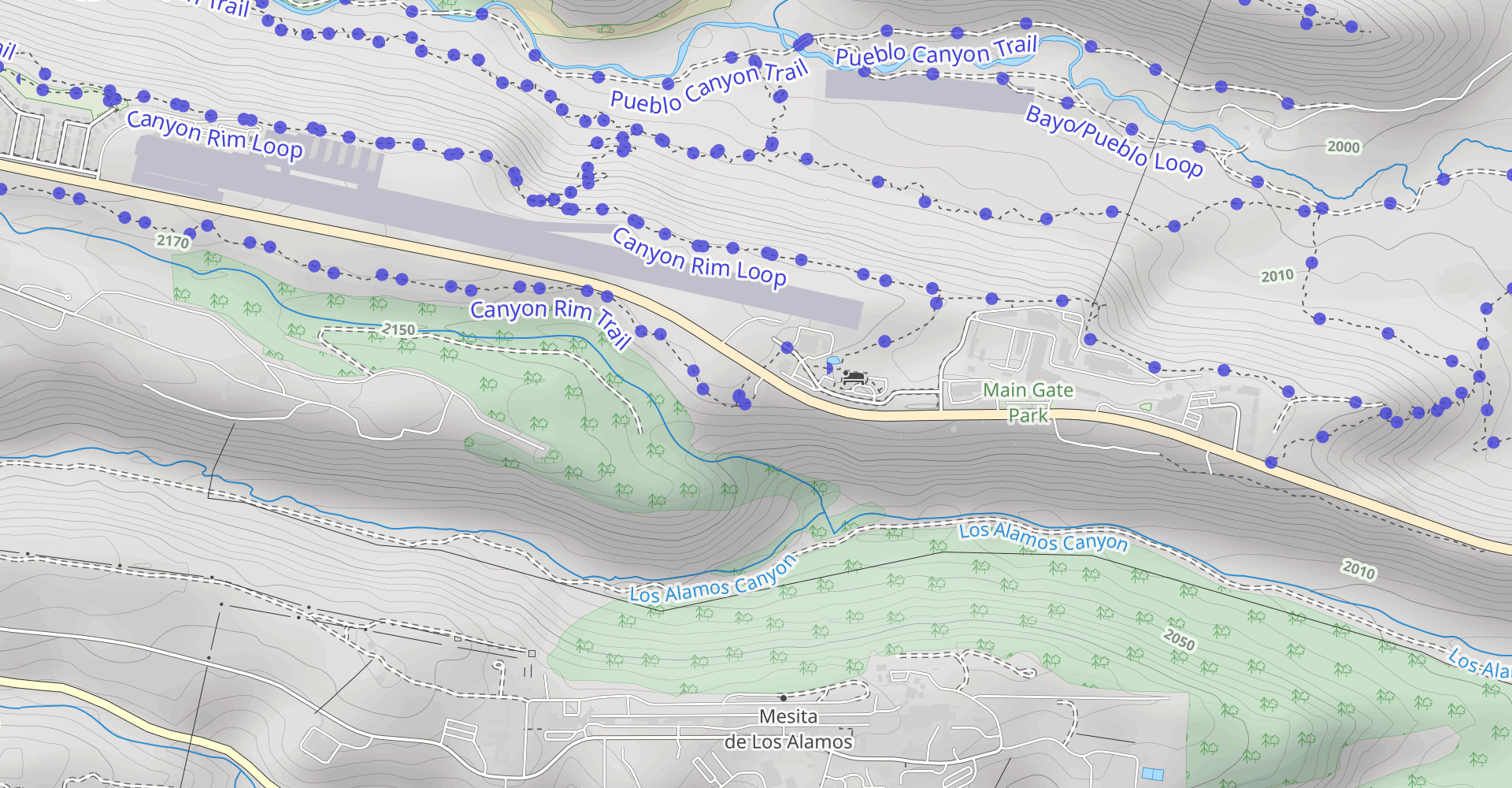Select "Los Alamos Canyon" label touching the 2010 contour line

tap(1043, 537)
